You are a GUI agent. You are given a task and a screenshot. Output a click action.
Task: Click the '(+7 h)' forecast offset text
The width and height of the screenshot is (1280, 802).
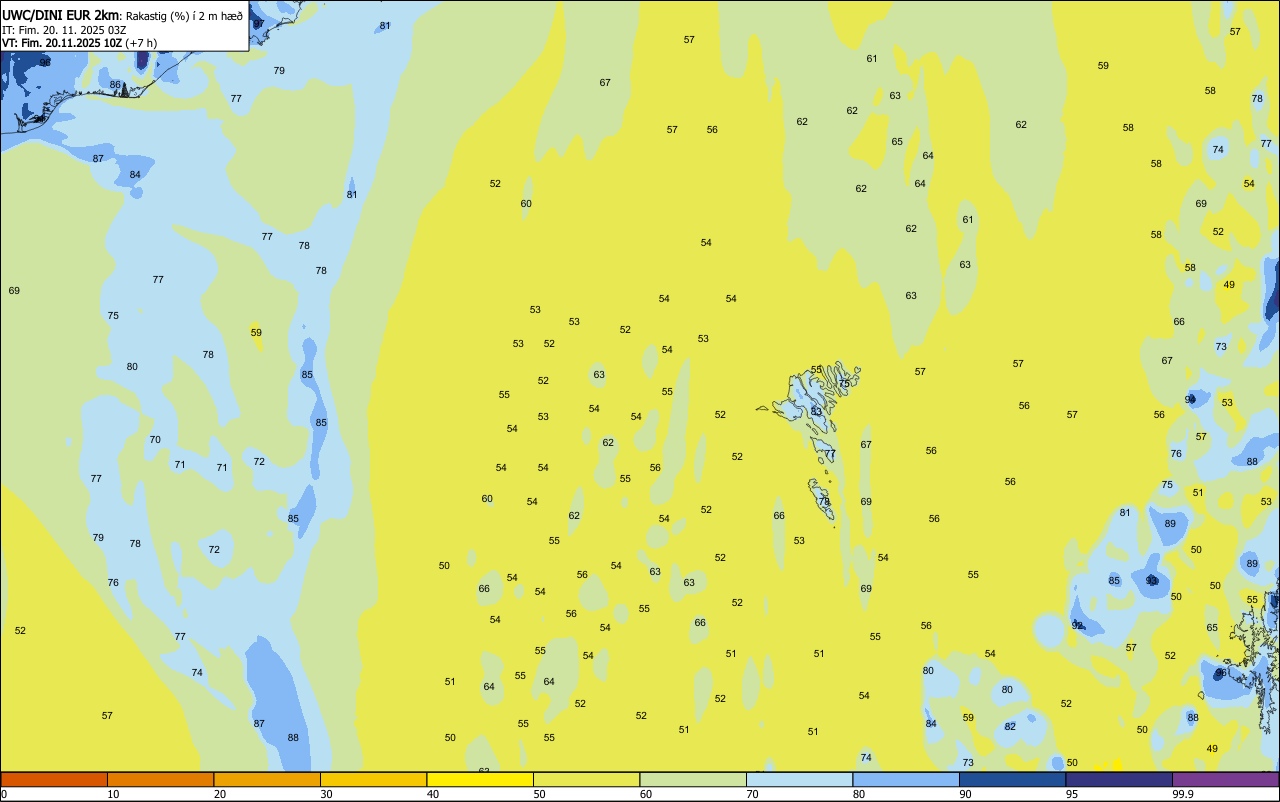pyautogui.click(x=142, y=43)
